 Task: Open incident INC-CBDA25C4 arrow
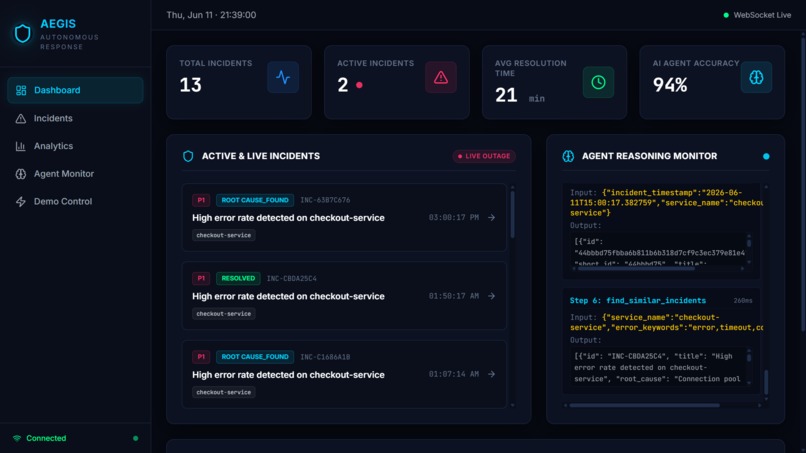coord(491,296)
